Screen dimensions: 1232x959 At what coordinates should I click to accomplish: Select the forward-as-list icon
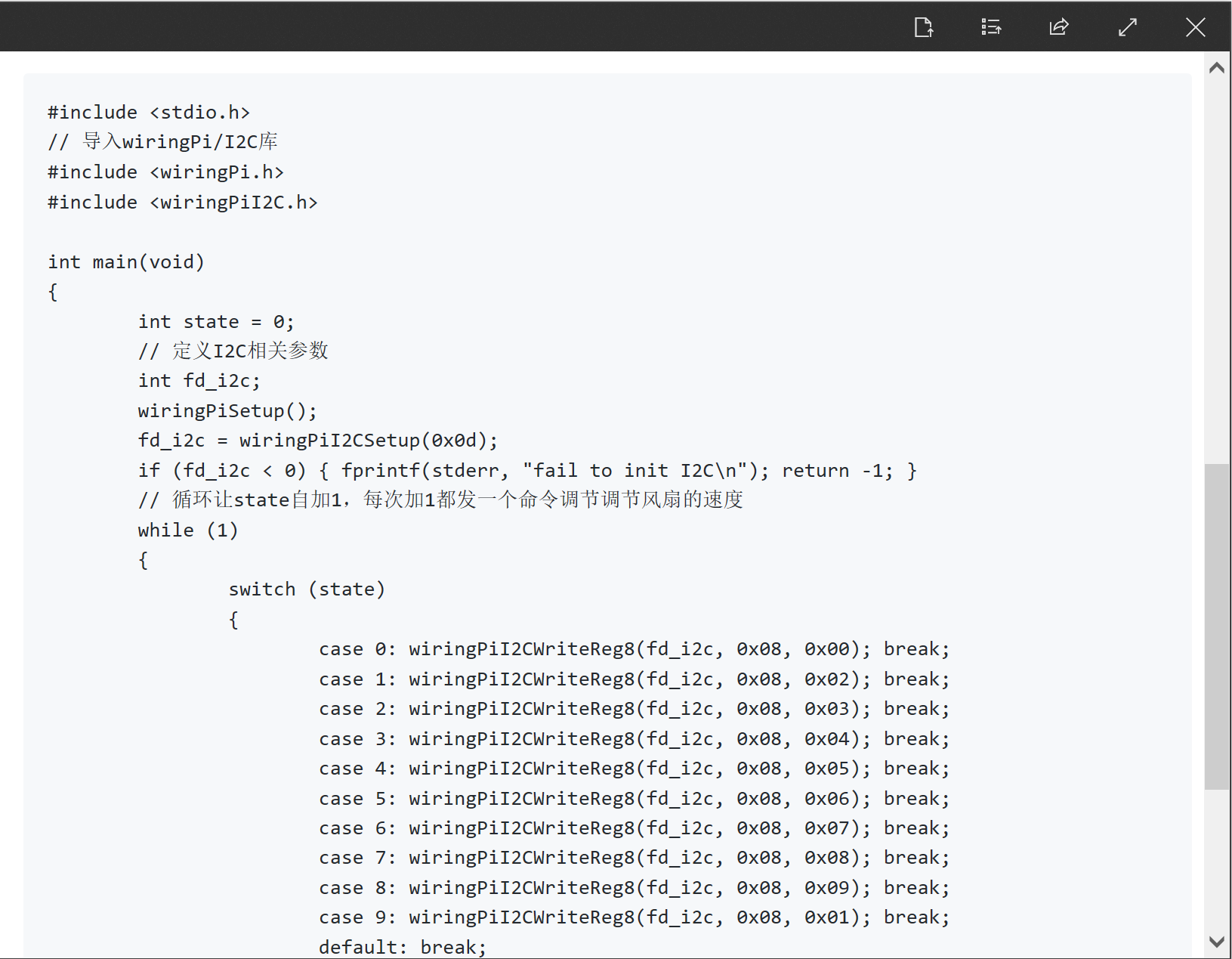pyautogui.click(x=991, y=26)
